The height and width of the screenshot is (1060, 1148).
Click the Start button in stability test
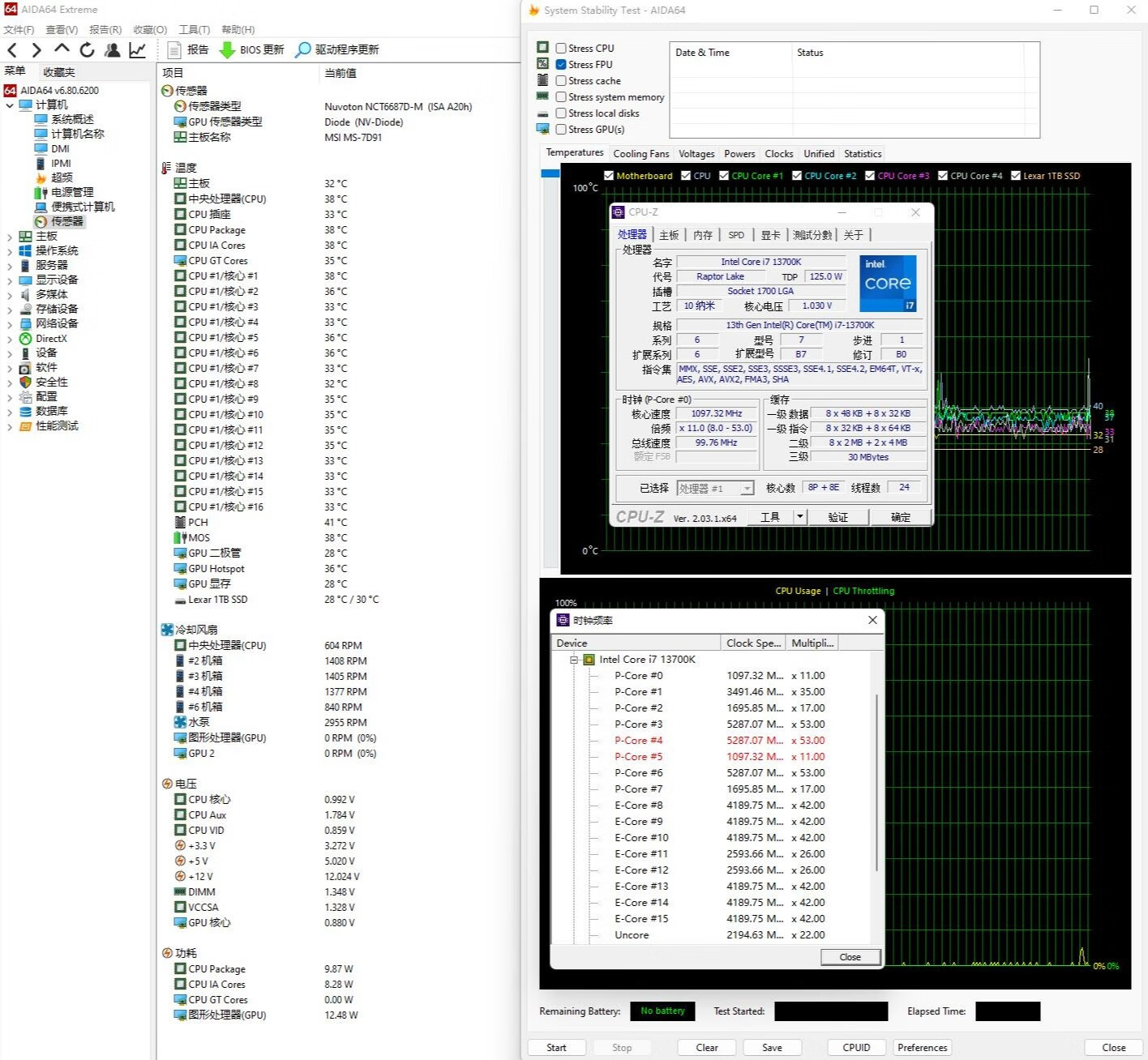(556, 1047)
